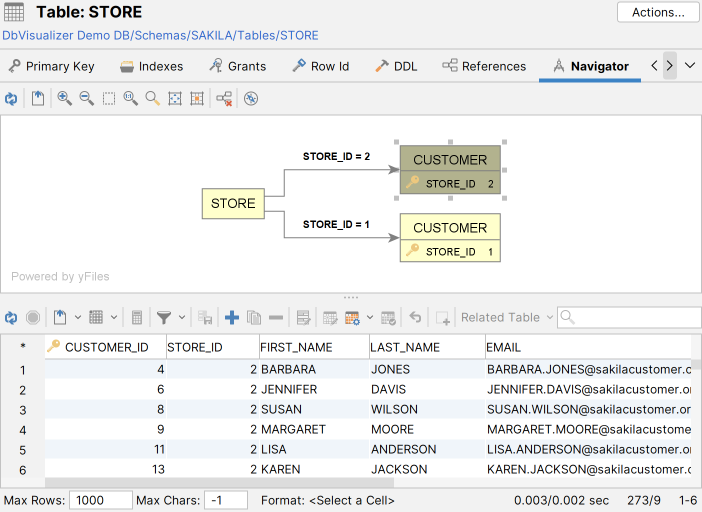The image size is (702, 512).
Task: Zoom out of the graph
Action: click(86, 98)
